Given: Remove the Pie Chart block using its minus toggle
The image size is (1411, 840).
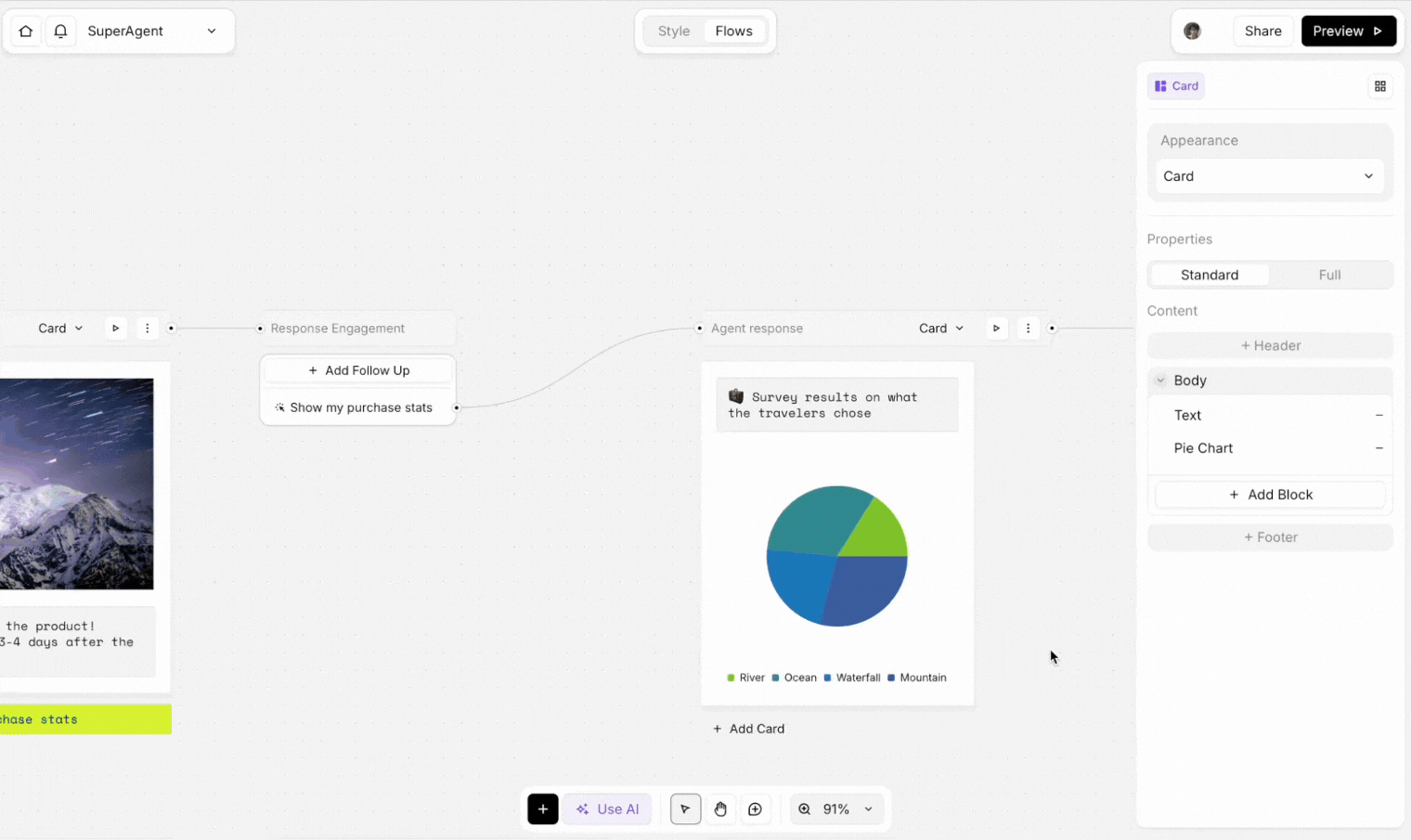Looking at the screenshot, I should click(1379, 448).
